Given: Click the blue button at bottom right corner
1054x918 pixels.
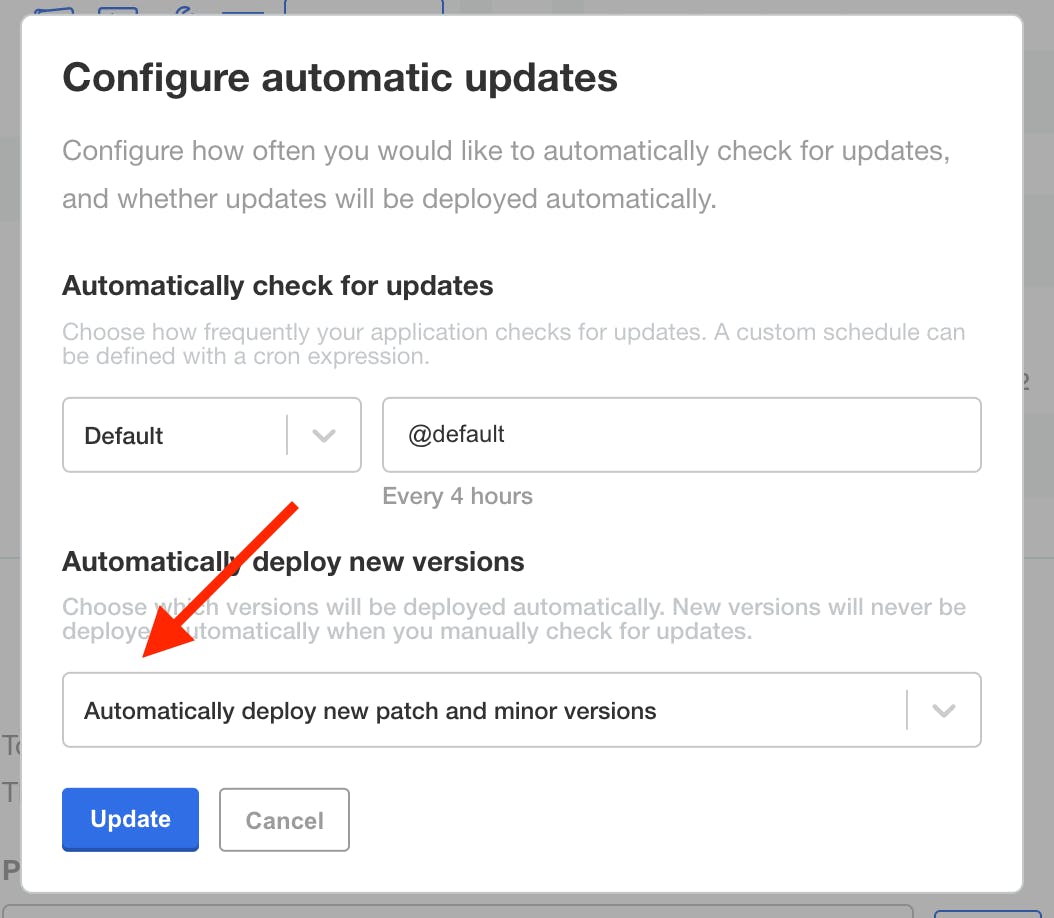Looking at the screenshot, I should pos(995,912).
